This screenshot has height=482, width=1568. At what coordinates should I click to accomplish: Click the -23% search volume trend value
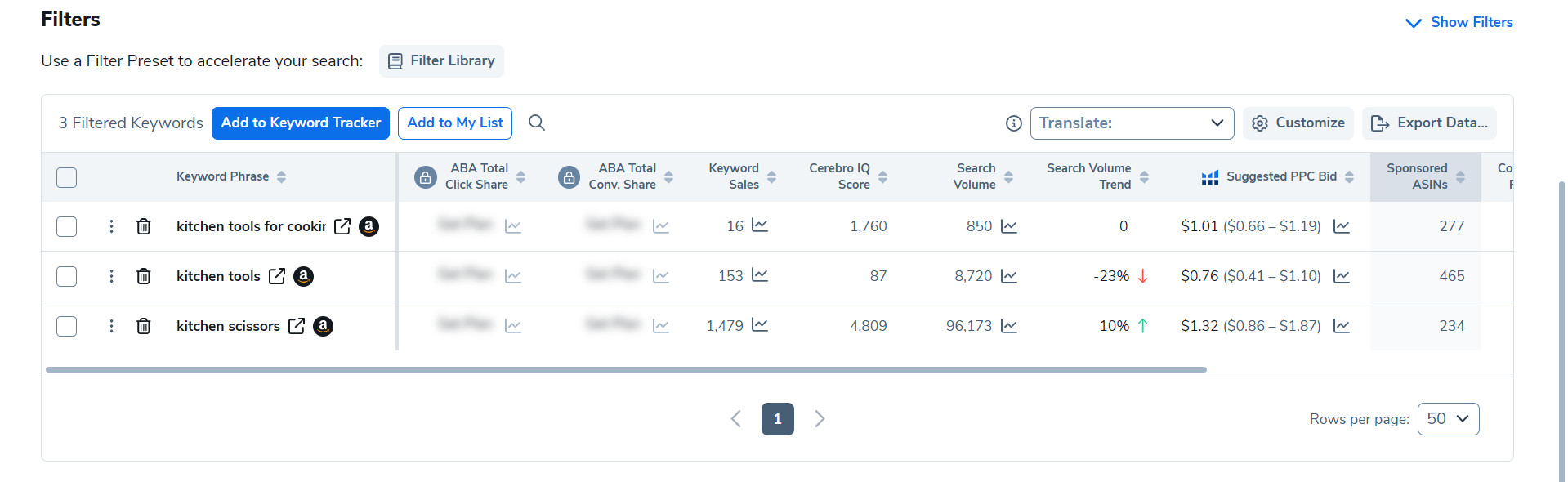pos(1111,276)
